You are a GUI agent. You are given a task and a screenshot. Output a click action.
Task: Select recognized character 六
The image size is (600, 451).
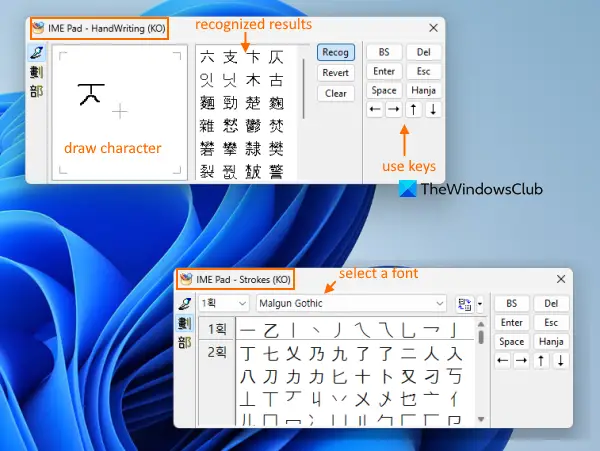[x=207, y=57]
